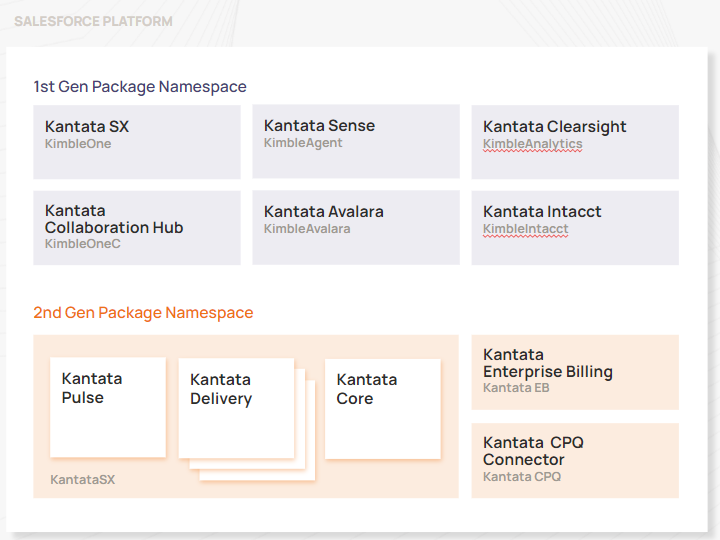Select the 1st Gen Package Namespace heading
This screenshot has width=720, height=540.
click(140, 86)
